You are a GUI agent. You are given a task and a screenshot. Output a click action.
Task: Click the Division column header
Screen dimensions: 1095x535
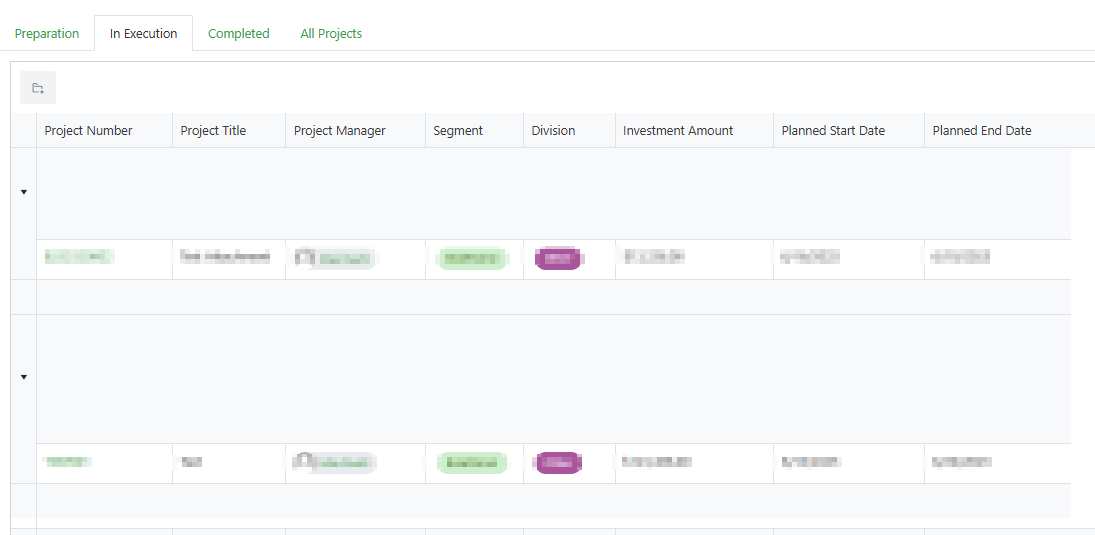coord(553,130)
